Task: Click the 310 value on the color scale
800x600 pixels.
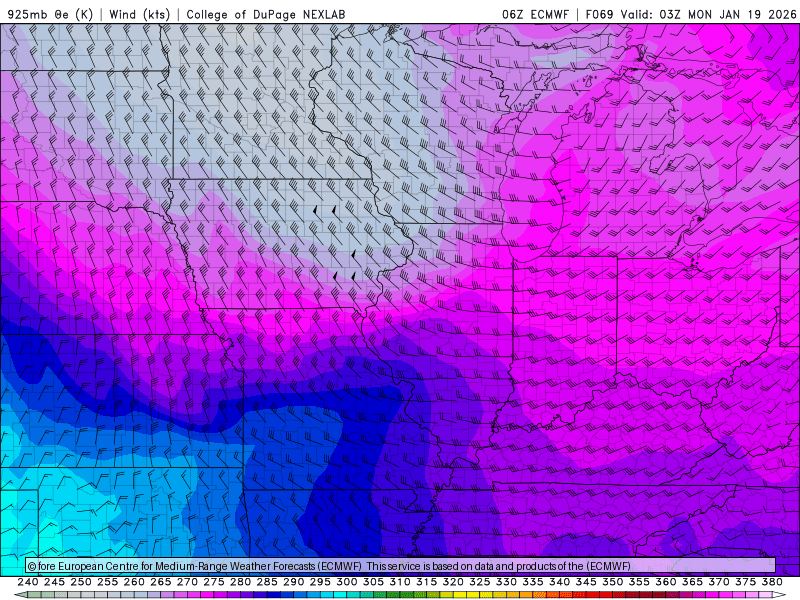Action: 400,582
